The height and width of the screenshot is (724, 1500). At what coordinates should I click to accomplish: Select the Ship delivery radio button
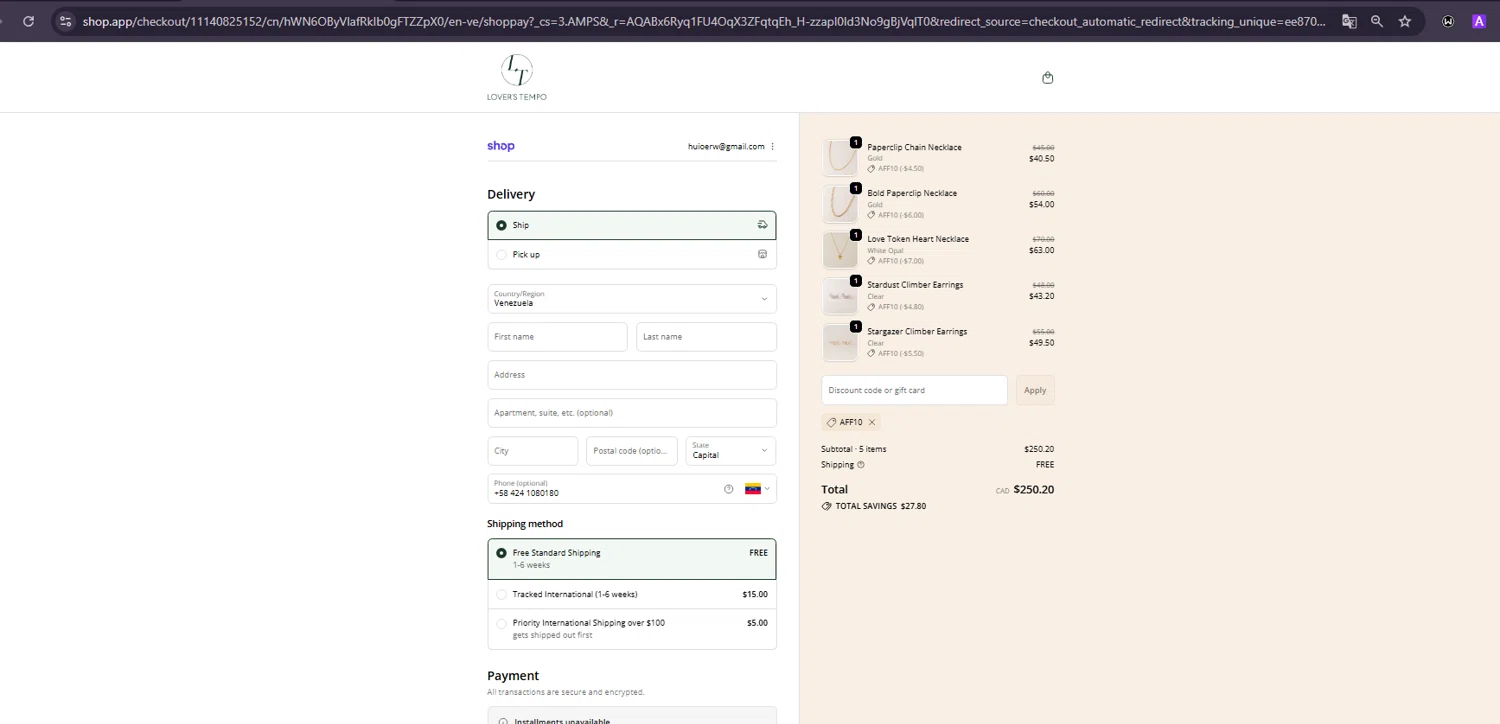point(501,225)
